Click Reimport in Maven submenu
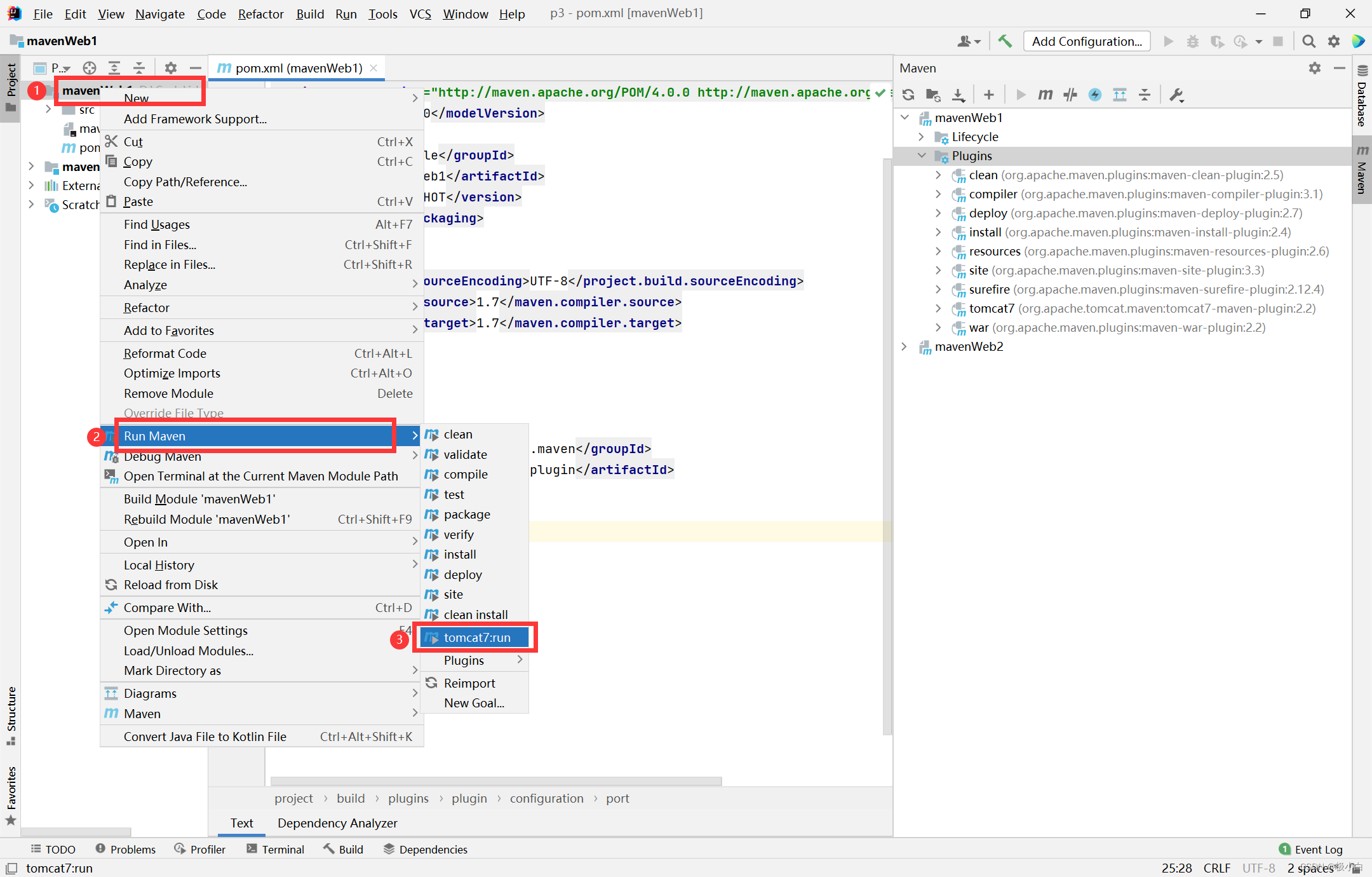 tap(474, 683)
